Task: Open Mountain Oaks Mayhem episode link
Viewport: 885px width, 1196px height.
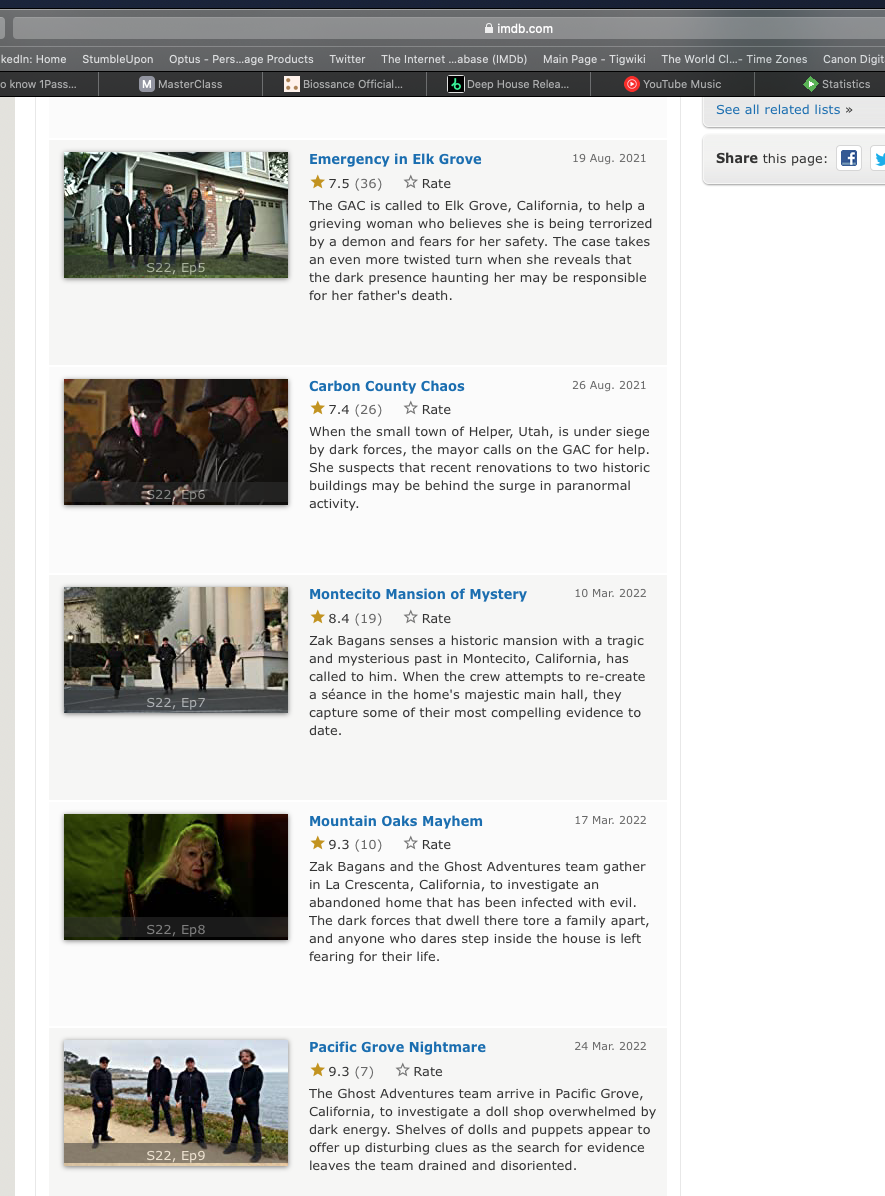Action: tap(396, 821)
